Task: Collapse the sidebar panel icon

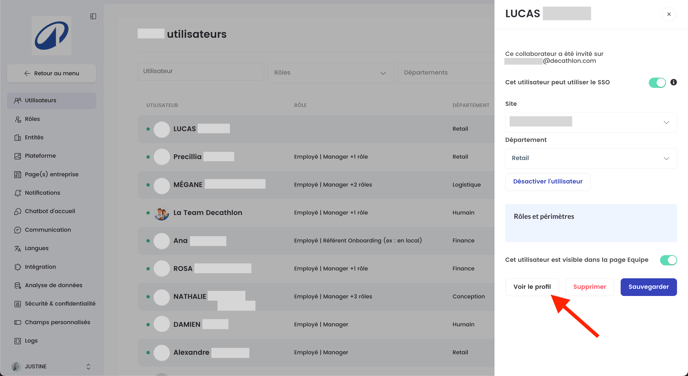Action: [x=93, y=16]
